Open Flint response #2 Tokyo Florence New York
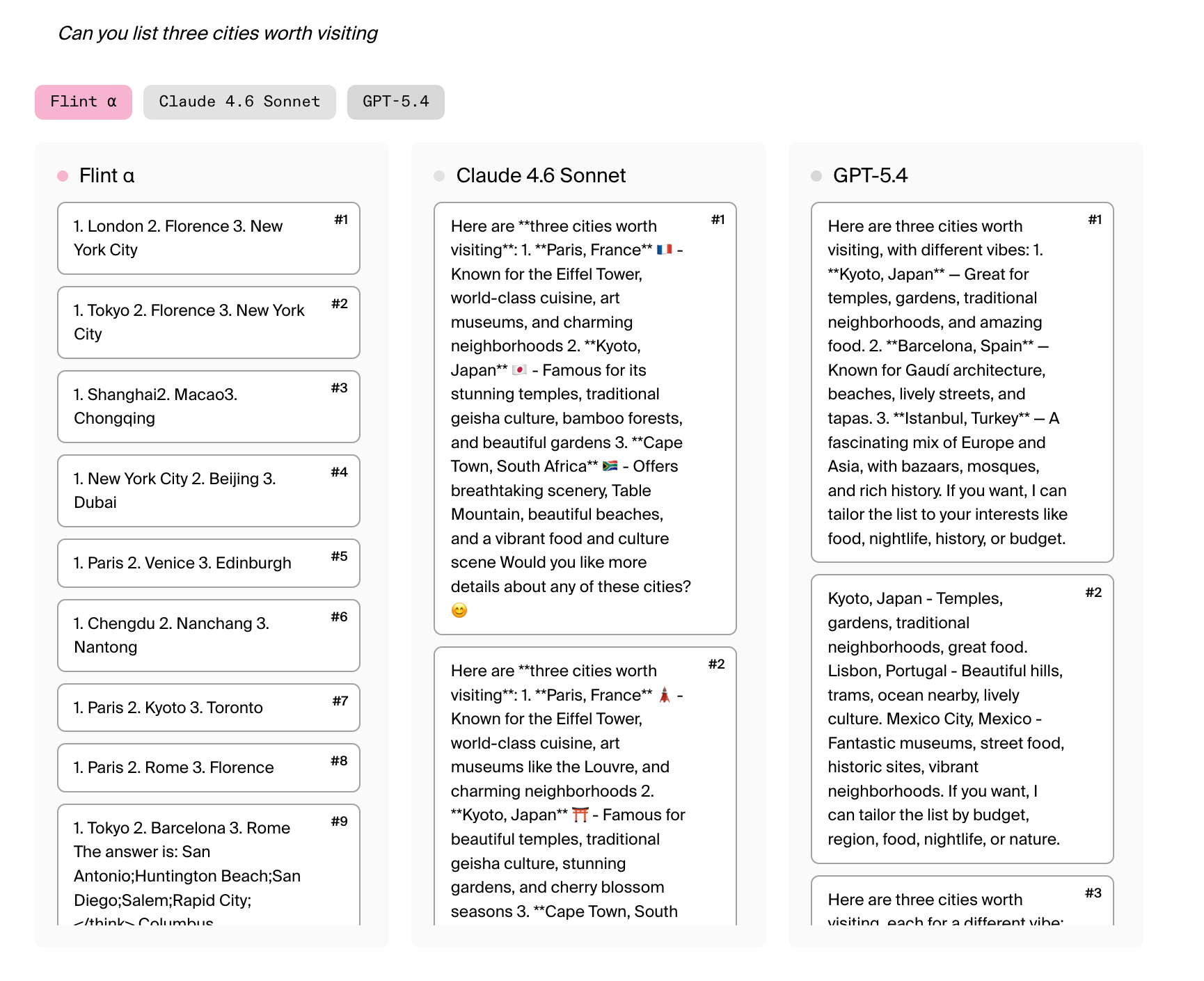Viewport: 1204px width, 981px height. coord(209,323)
